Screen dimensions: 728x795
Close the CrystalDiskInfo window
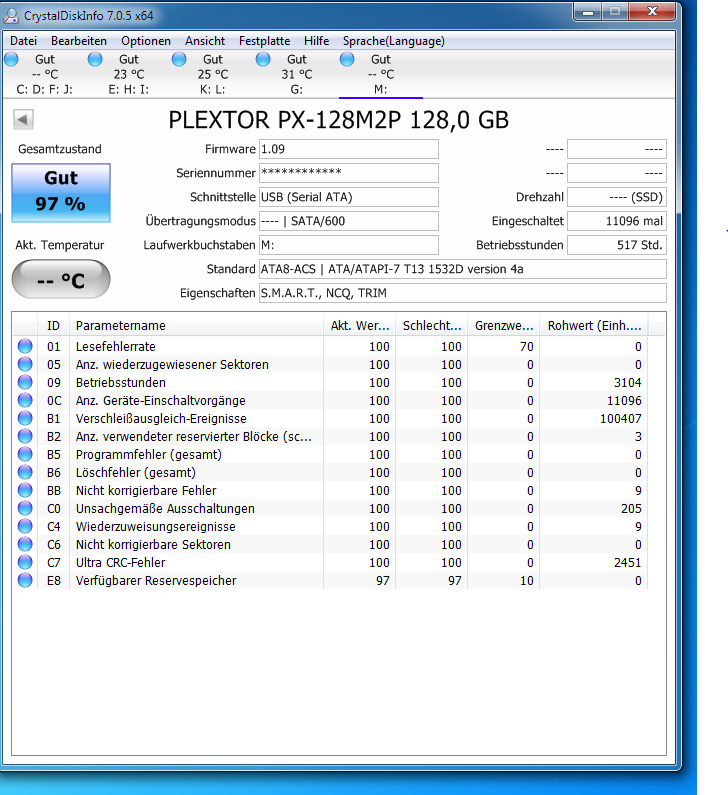[x=652, y=12]
